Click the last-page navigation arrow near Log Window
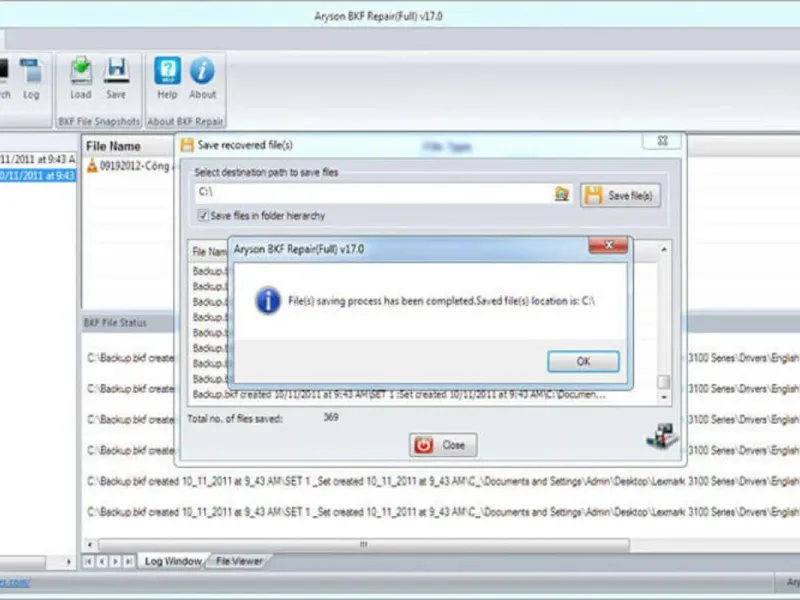The image size is (800, 600). [129, 561]
